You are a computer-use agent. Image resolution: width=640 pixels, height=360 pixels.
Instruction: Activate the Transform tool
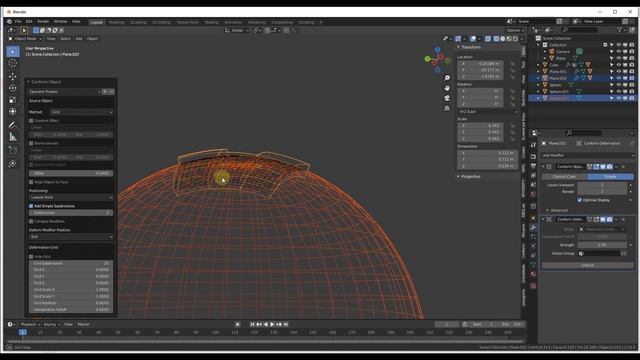[13, 111]
